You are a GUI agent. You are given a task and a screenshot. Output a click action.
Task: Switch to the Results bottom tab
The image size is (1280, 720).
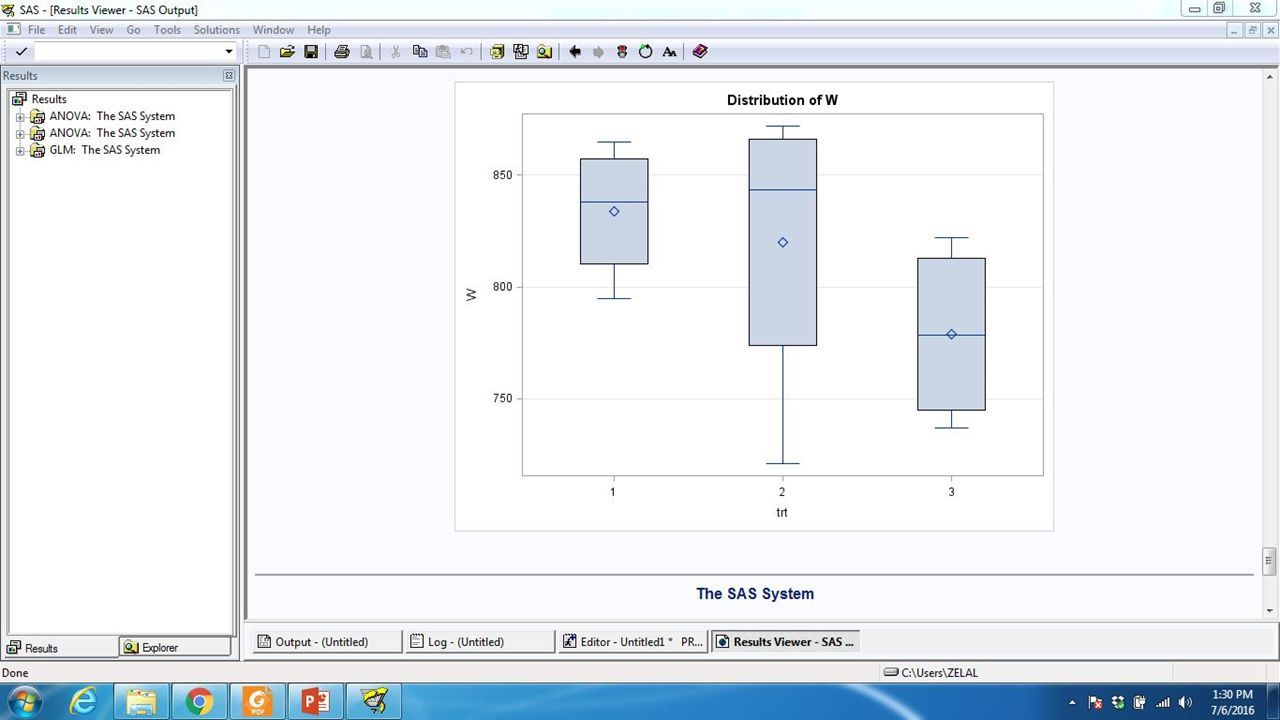(60, 647)
